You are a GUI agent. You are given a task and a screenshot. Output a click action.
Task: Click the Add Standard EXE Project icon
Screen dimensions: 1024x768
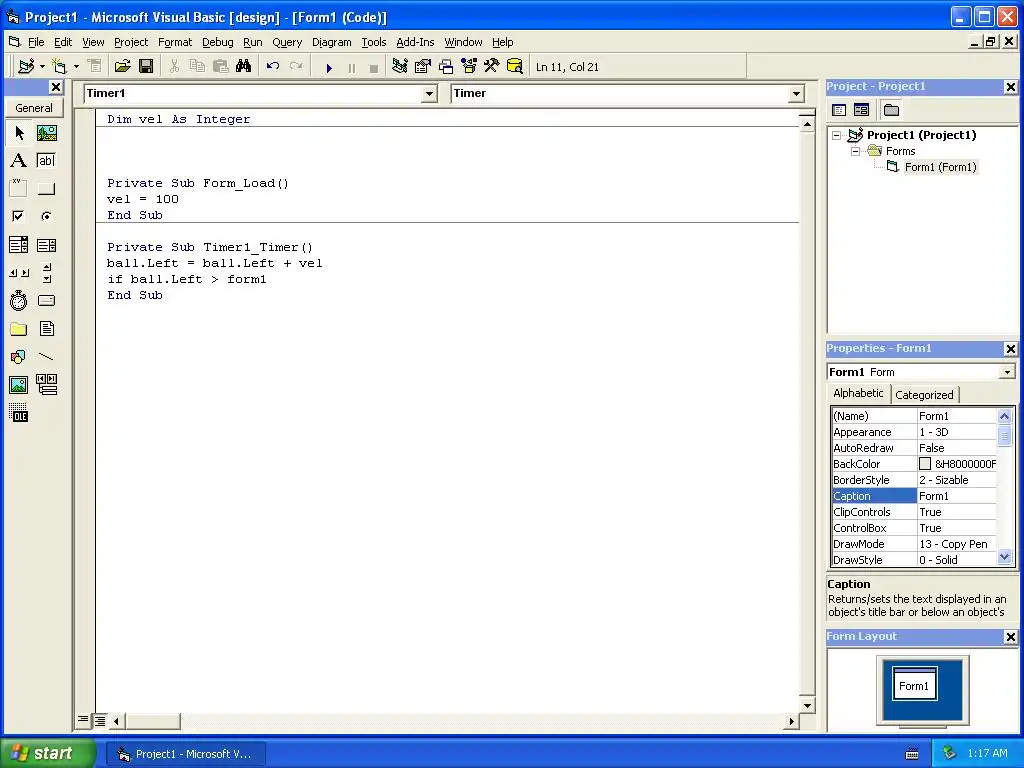(x=26, y=67)
